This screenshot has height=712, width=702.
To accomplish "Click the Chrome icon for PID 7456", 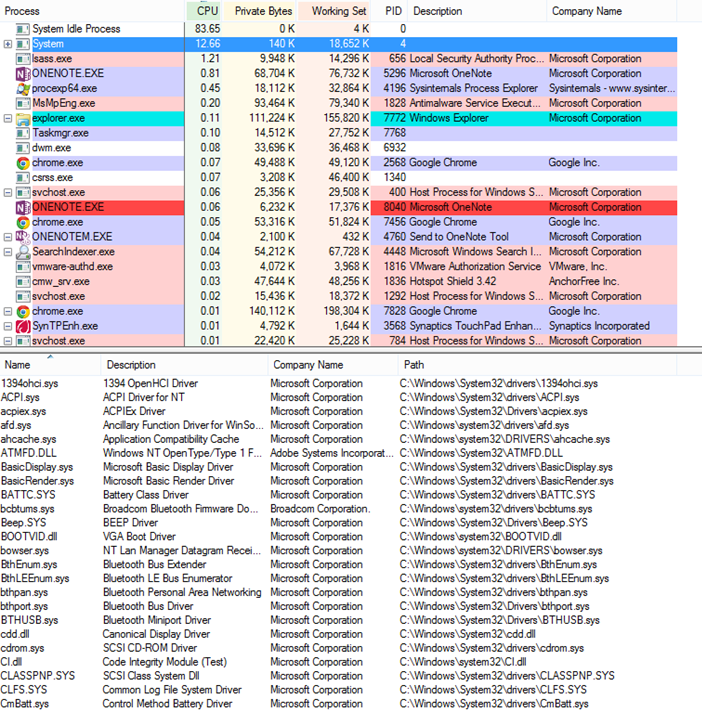I will click(x=23, y=222).
